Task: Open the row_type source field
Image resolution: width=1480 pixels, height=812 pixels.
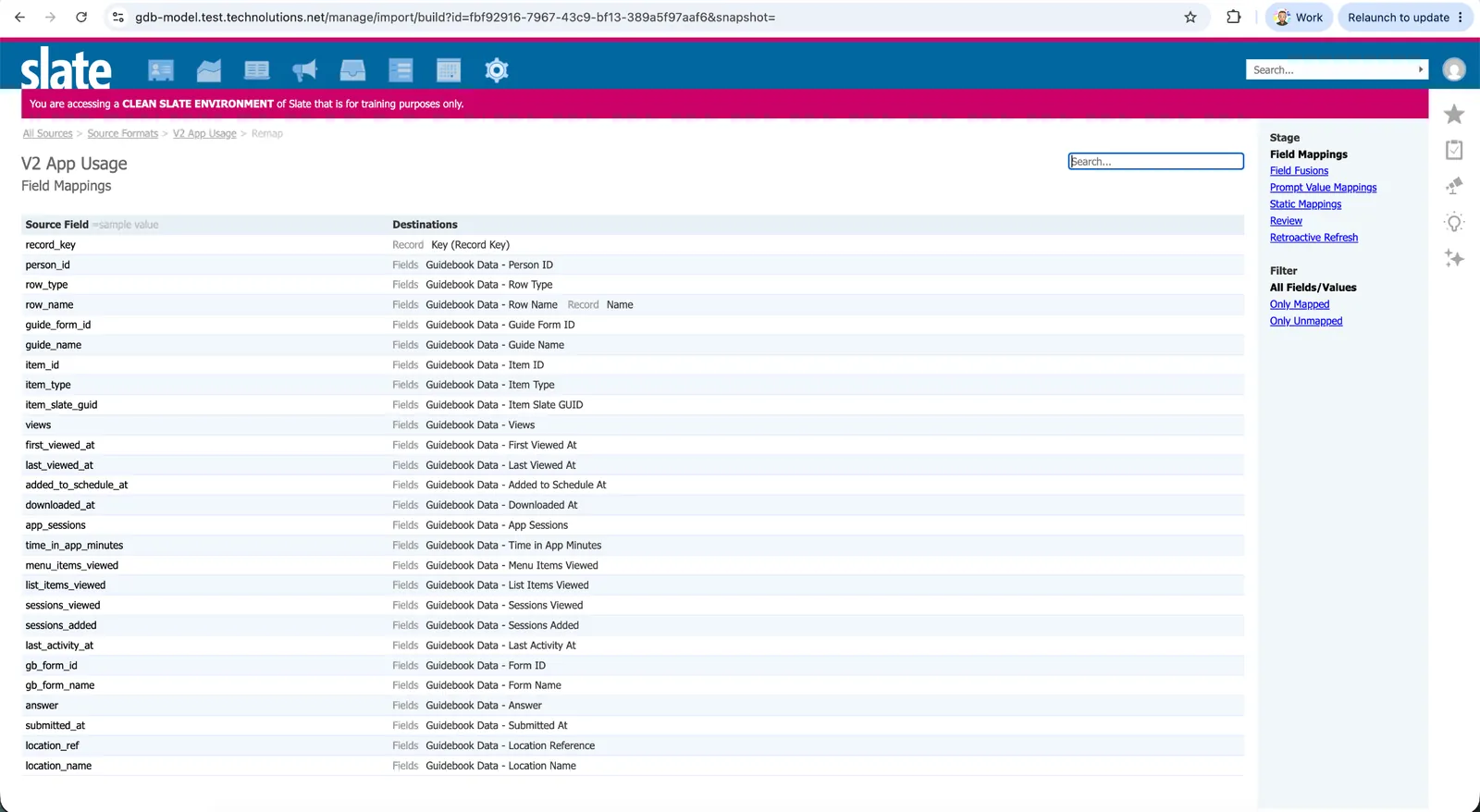Action: 46,285
